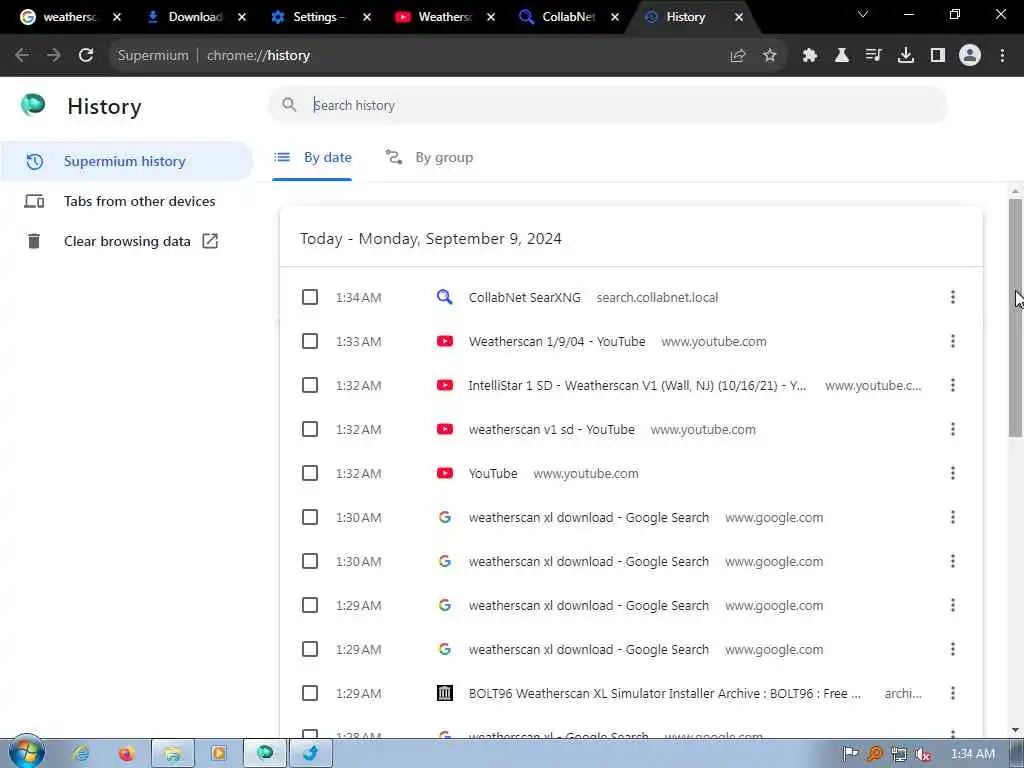1024x768 pixels.
Task: Check the first 1:29 AM weatherscan xl download entry
Action: coord(310,605)
